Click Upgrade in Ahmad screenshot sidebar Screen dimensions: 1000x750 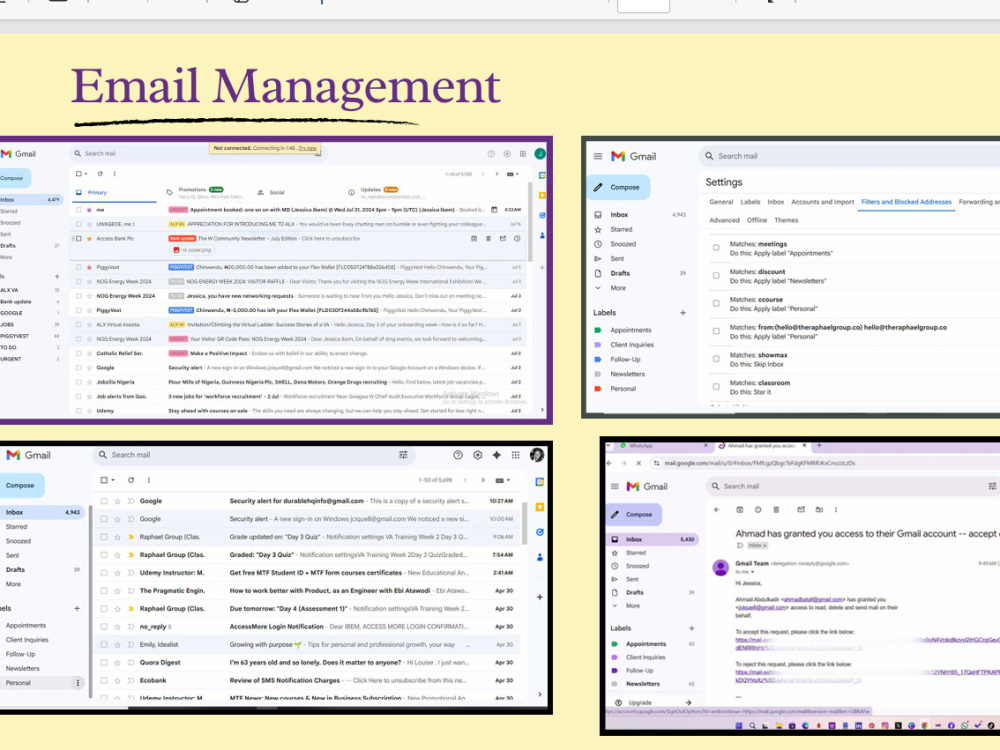[x=640, y=702]
